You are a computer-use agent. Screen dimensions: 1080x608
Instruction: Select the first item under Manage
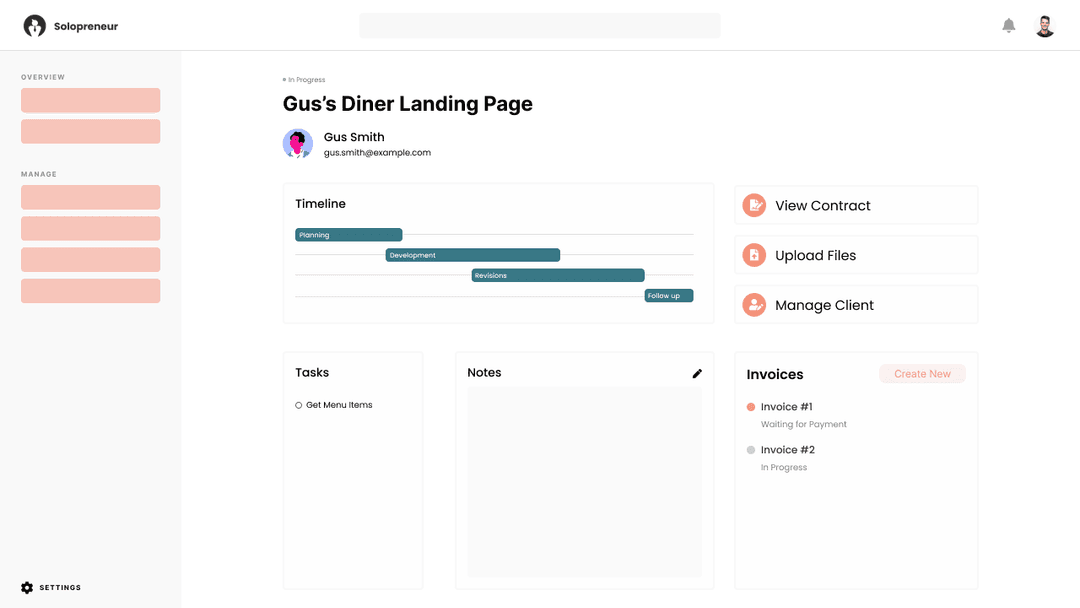[90, 197]
